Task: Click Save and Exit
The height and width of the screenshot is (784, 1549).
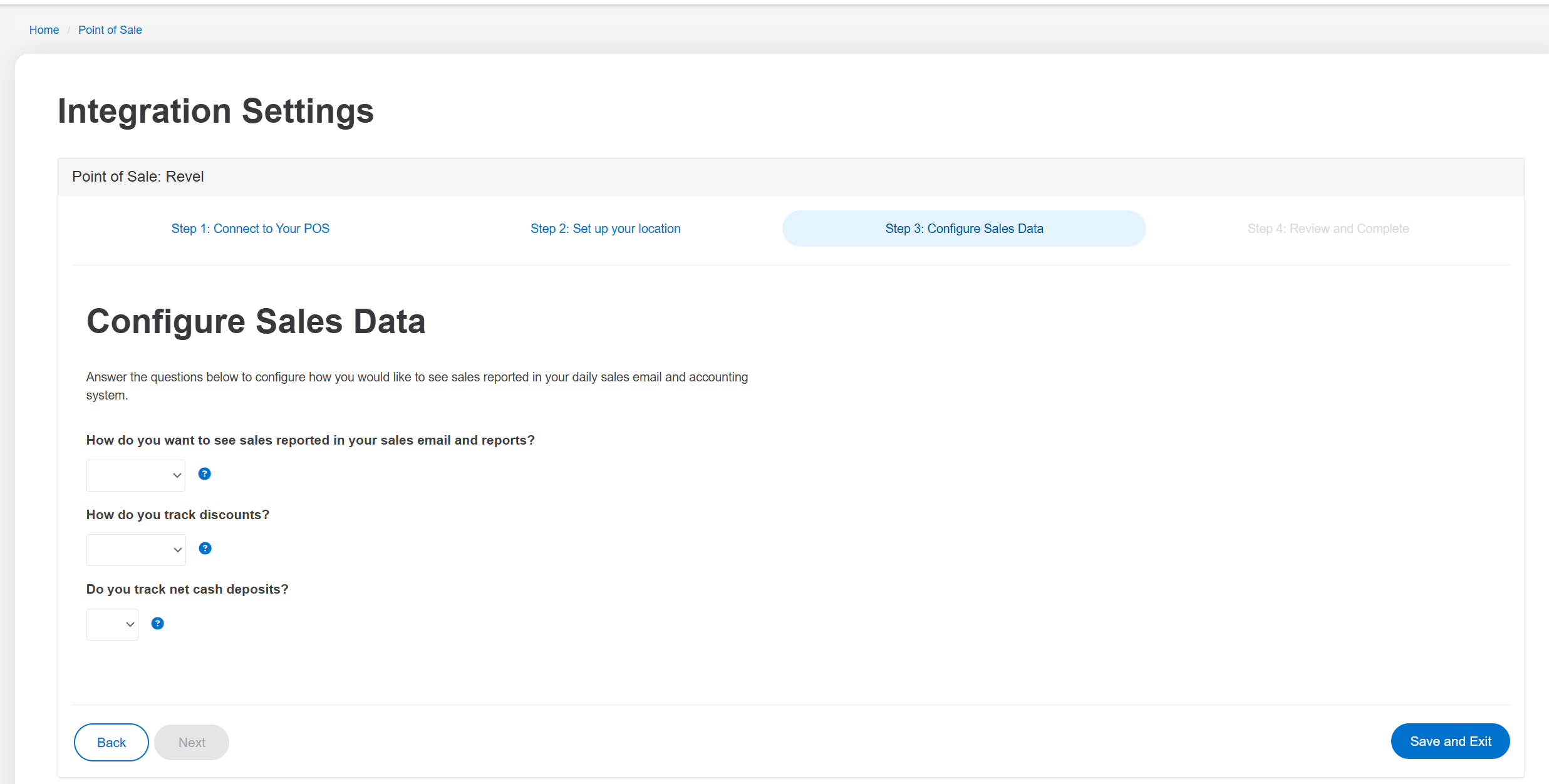Action: click(x=1450, y=741)
